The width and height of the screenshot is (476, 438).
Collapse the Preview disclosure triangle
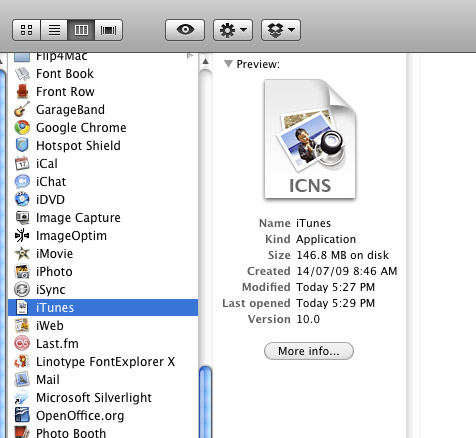pyautogui.click(x=228, y=64)
